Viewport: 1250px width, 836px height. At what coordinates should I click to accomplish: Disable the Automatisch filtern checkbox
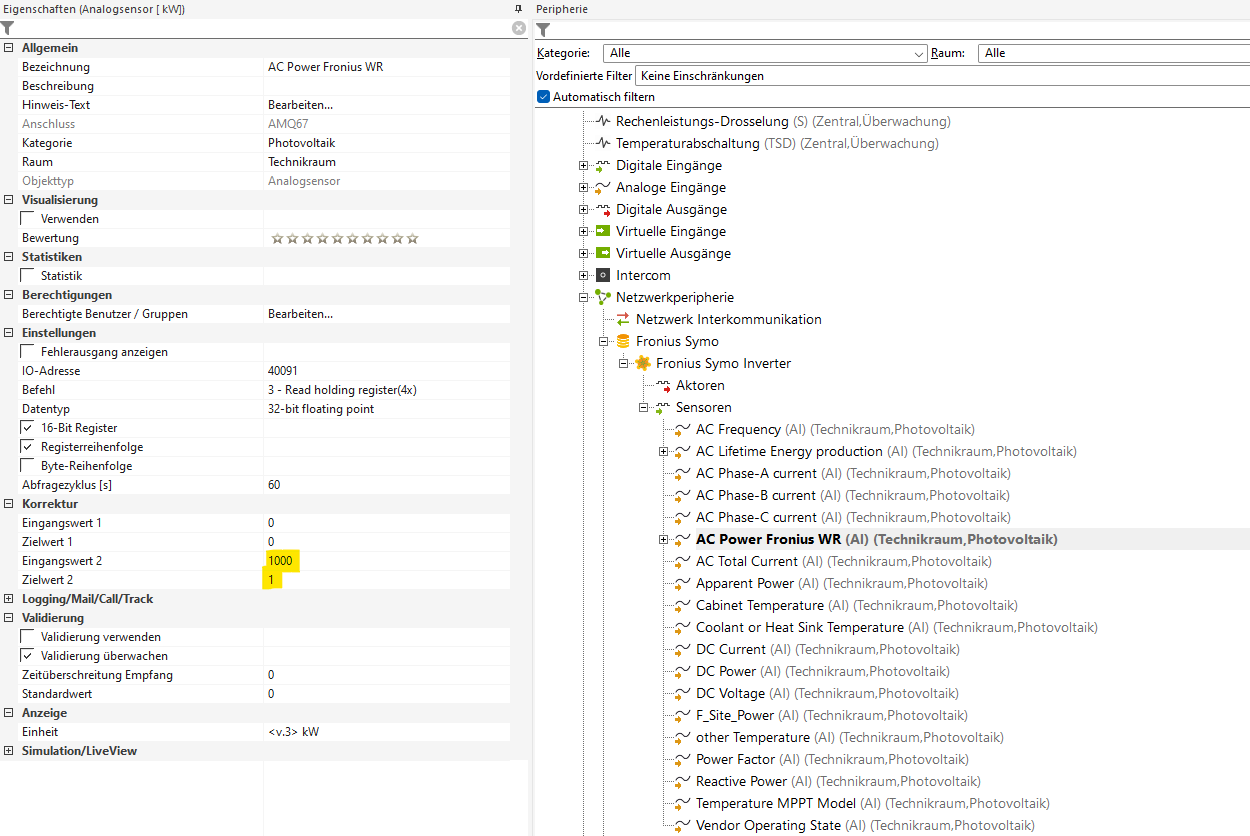point(544,97)
